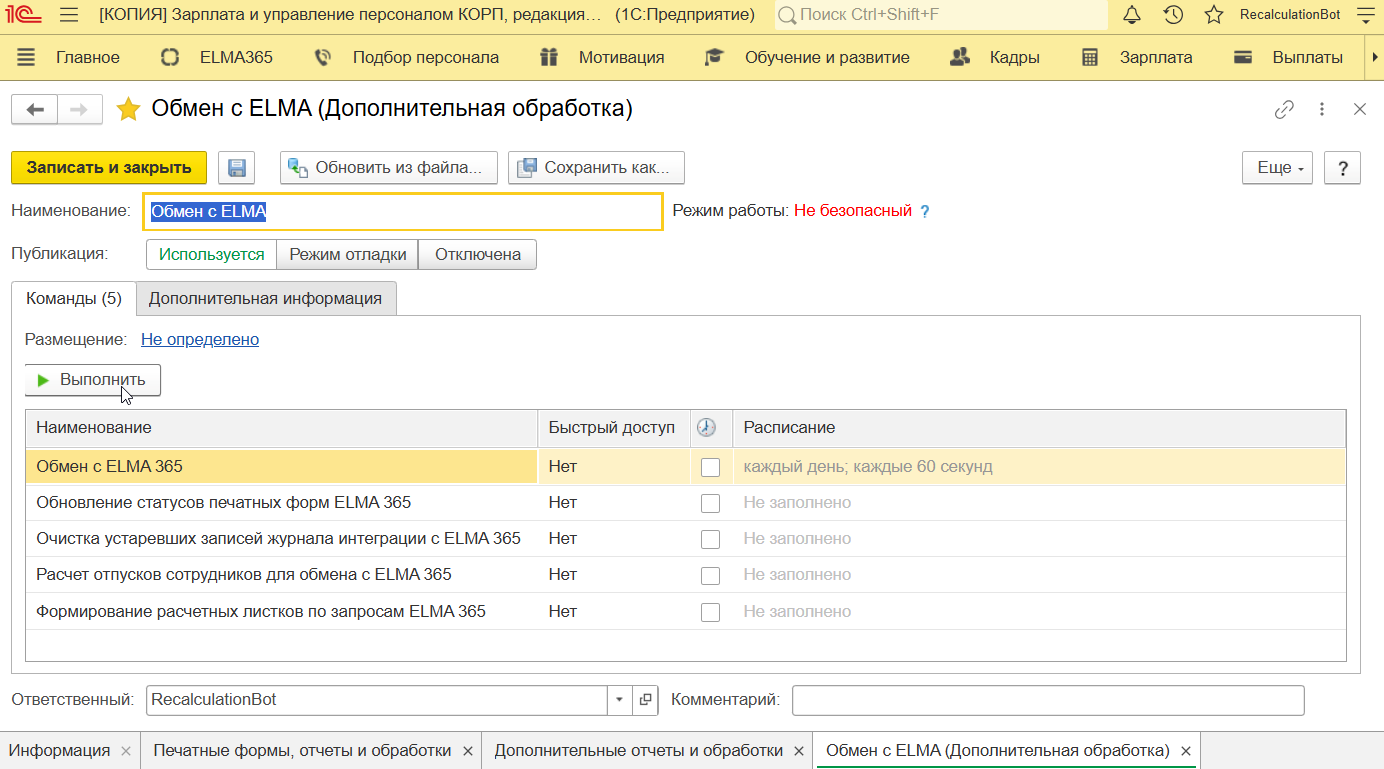Click Выполнить button

click(92, 380)
